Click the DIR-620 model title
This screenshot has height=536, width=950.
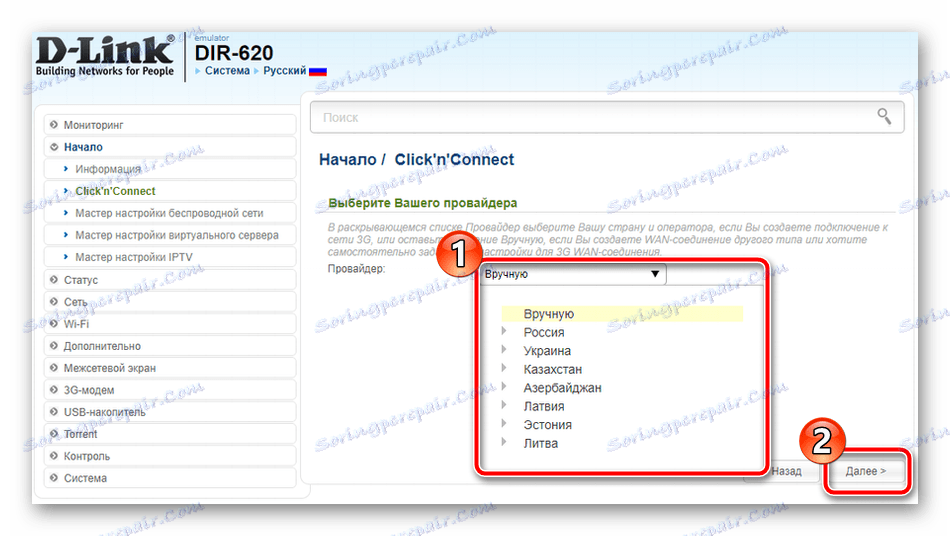[x=234, y=53]
